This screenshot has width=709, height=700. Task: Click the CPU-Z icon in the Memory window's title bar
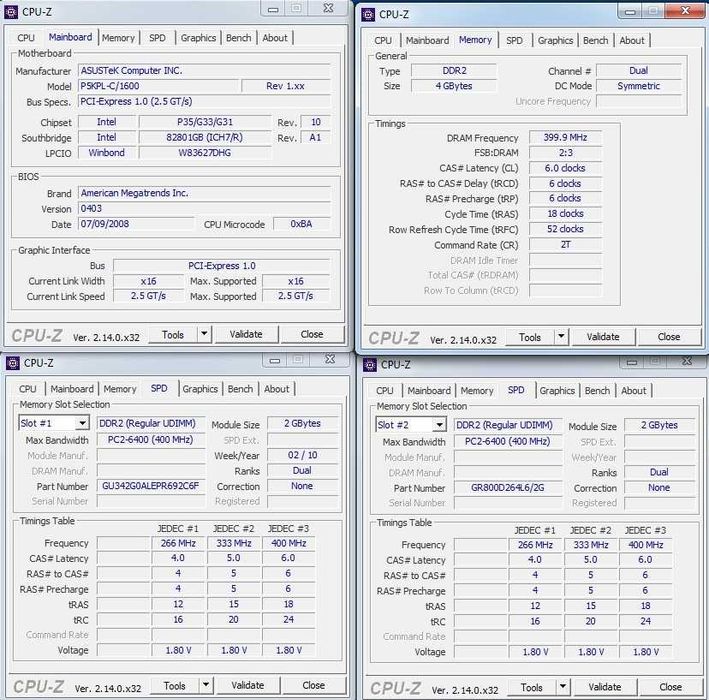pos(368,14)
